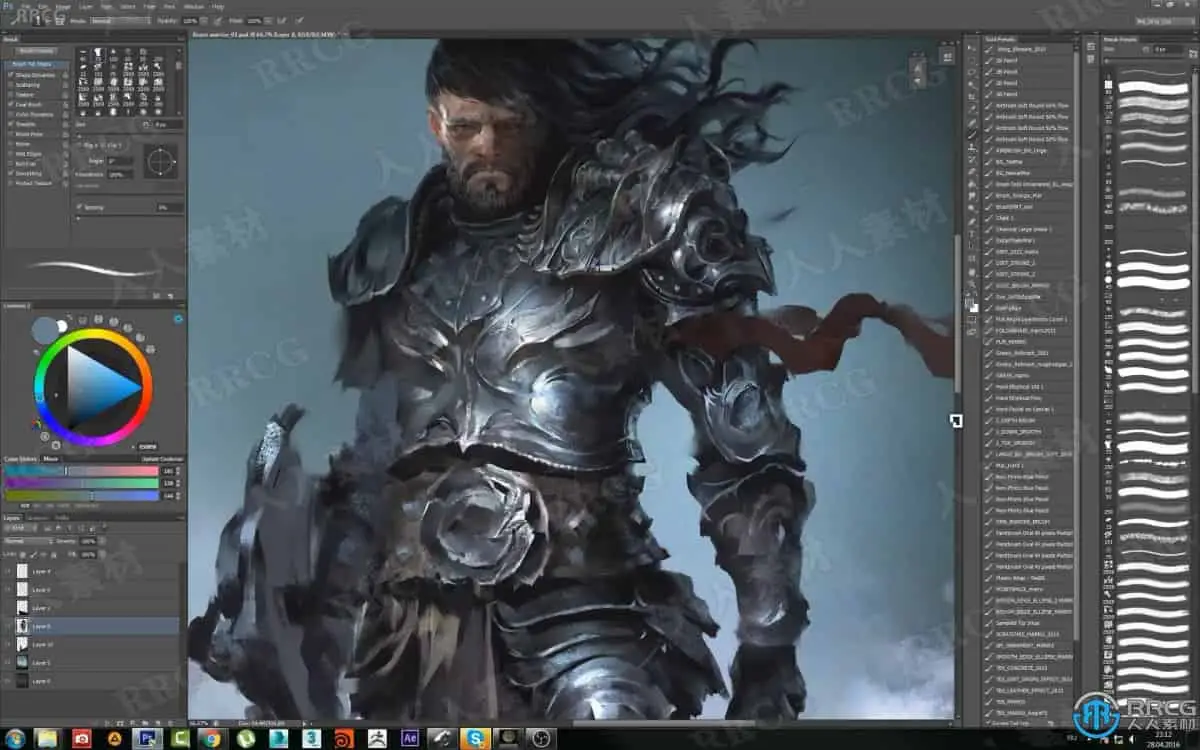Select the highlighted layer thumbnail
Viewport: 1200px width, 750px height.
22,625
